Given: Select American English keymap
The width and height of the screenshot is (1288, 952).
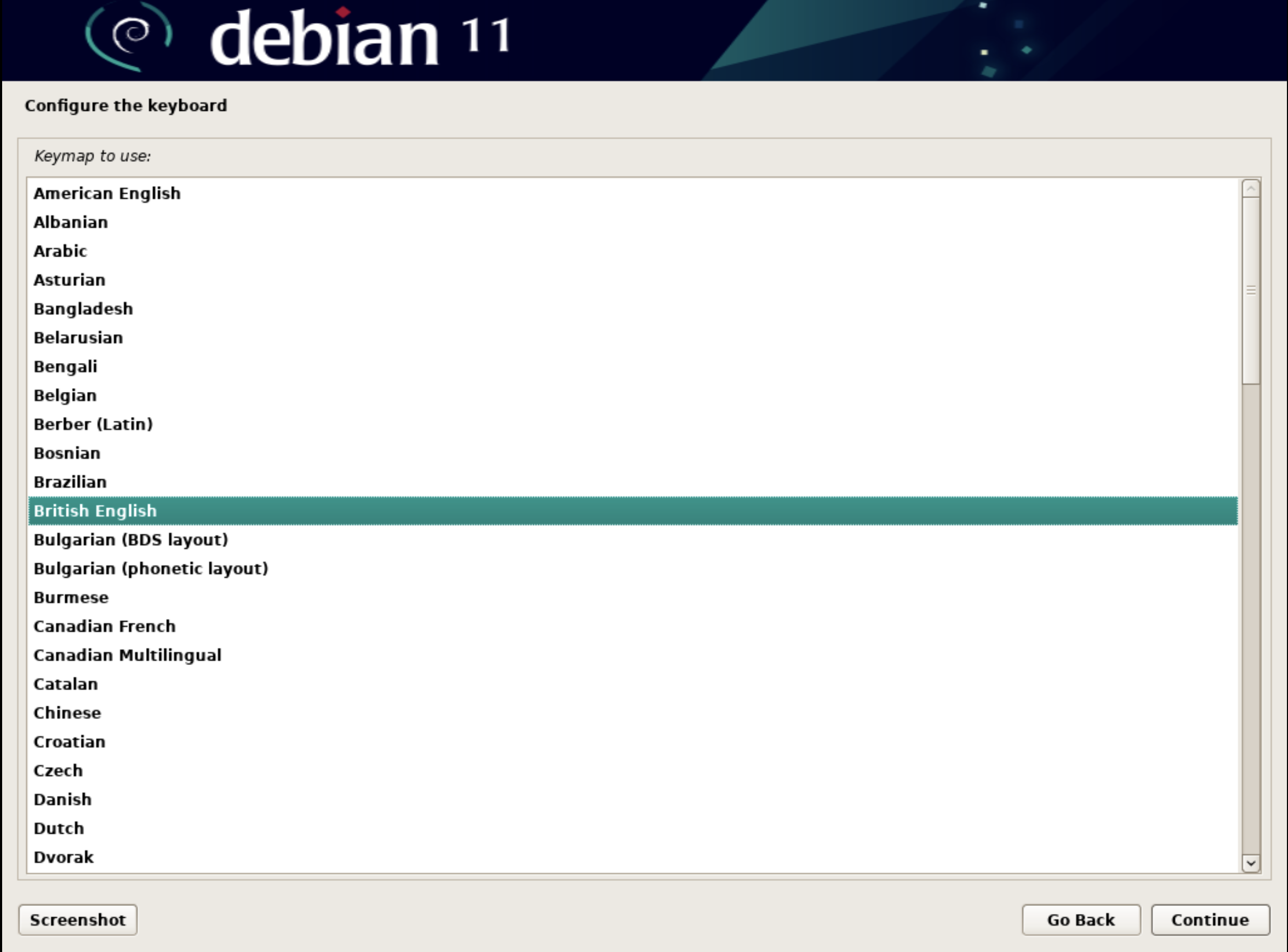Looking at the screenshot, I should coord(633,193).
